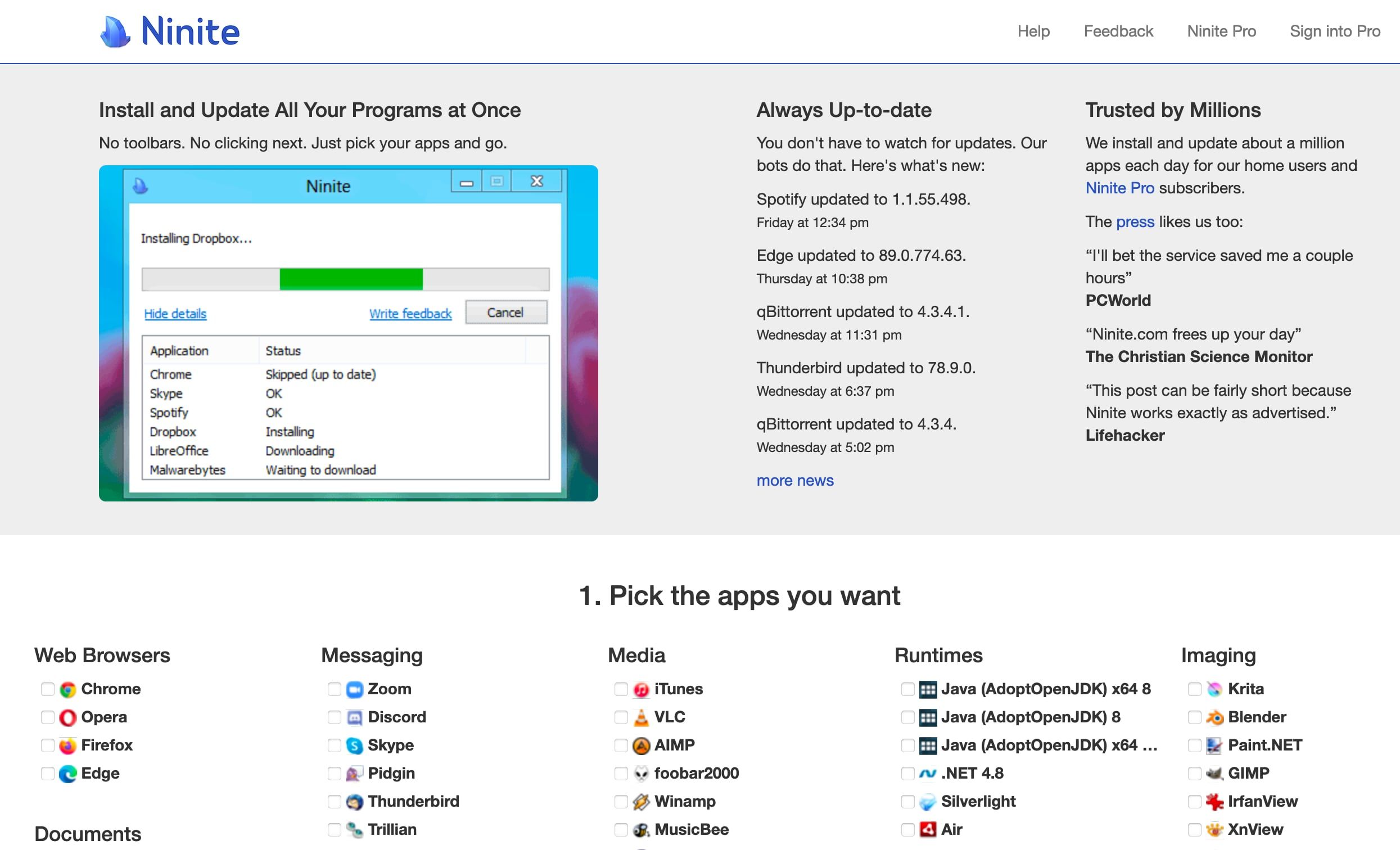Screen dimensions: 1400x850
Task: Open the Help menu item
Action: click(1033, 31)
